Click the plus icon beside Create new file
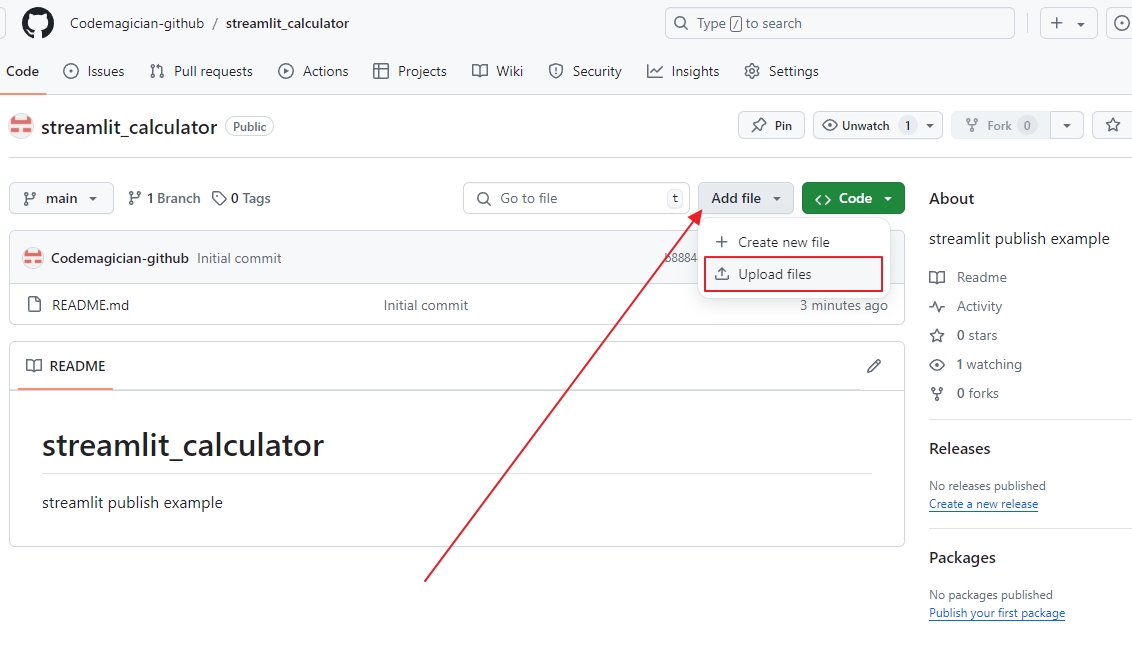Viewport: 1132px width, 661px height. pos(721,242)
